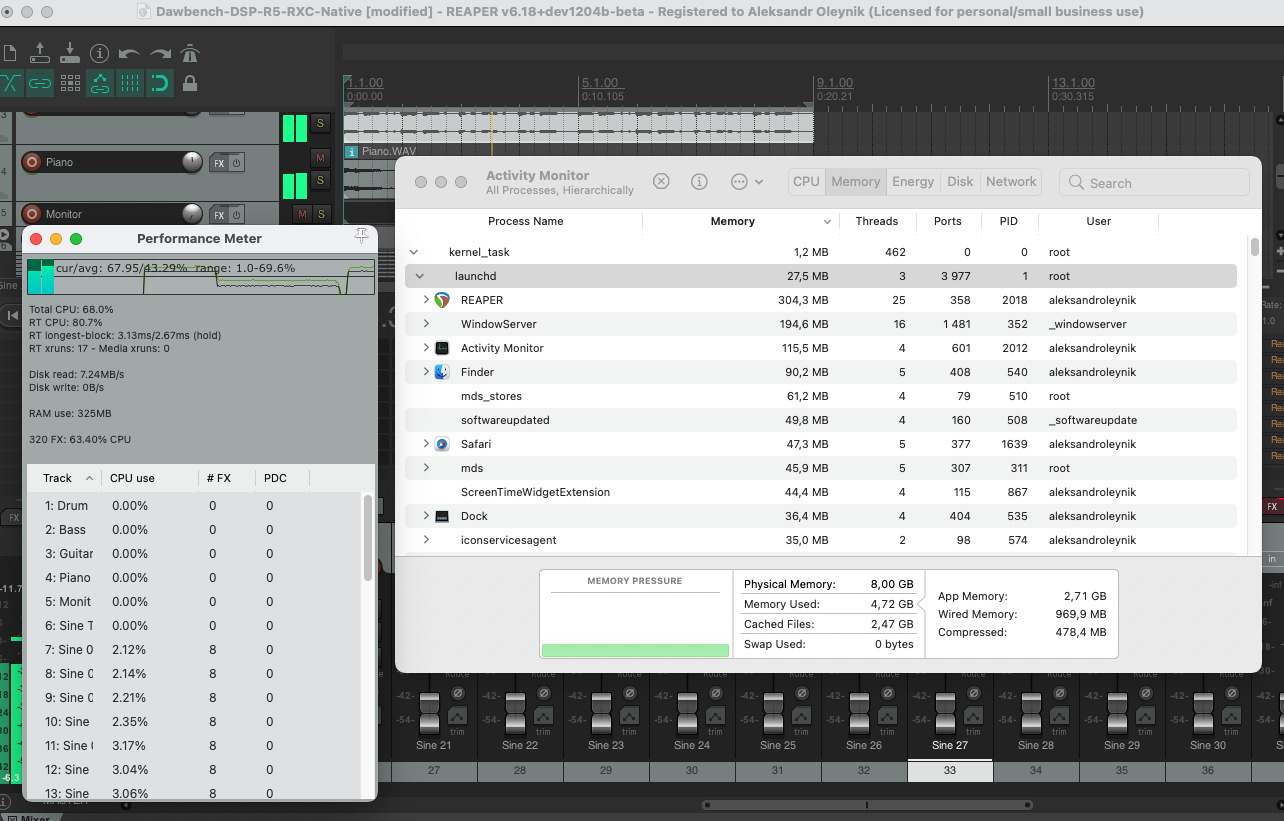Arm the Piano track record button
This screenshot has width=1284, height=821.
pyautogui.click(x=31, y=162)
